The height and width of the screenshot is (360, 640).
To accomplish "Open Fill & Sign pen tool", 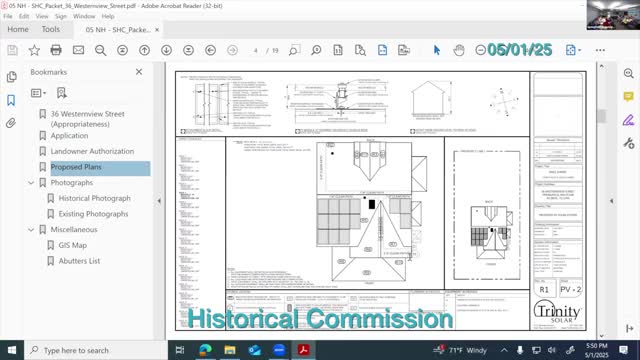I will pyautogui.click(x=629, y=120).
